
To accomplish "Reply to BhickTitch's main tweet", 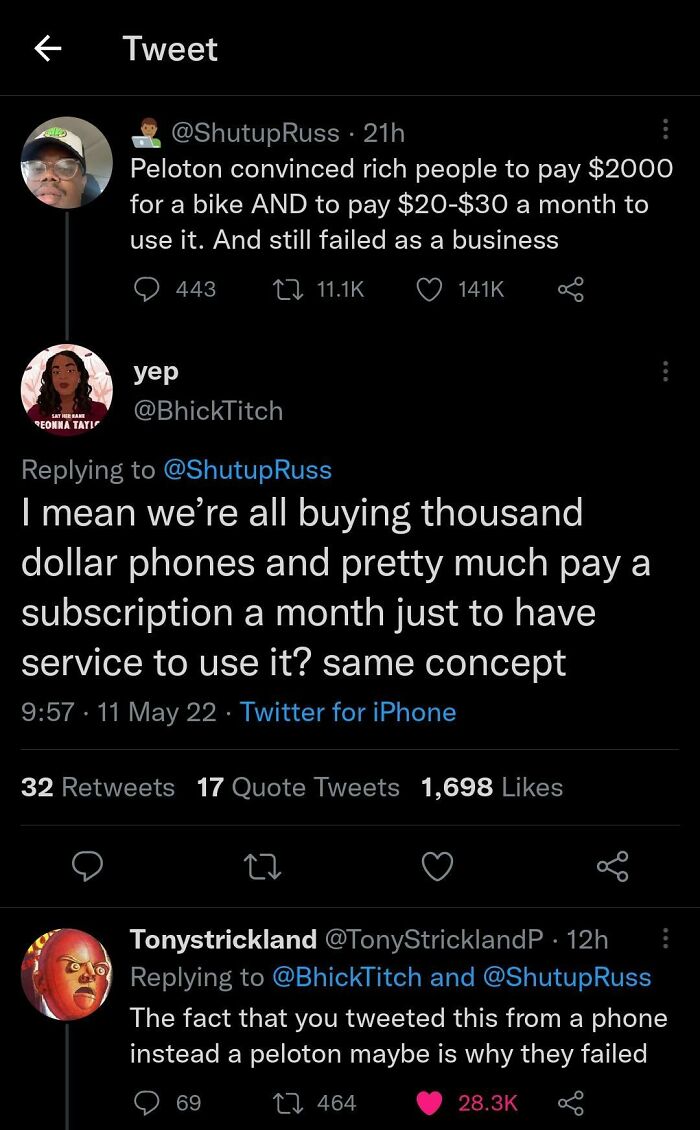I will (89, 866).
